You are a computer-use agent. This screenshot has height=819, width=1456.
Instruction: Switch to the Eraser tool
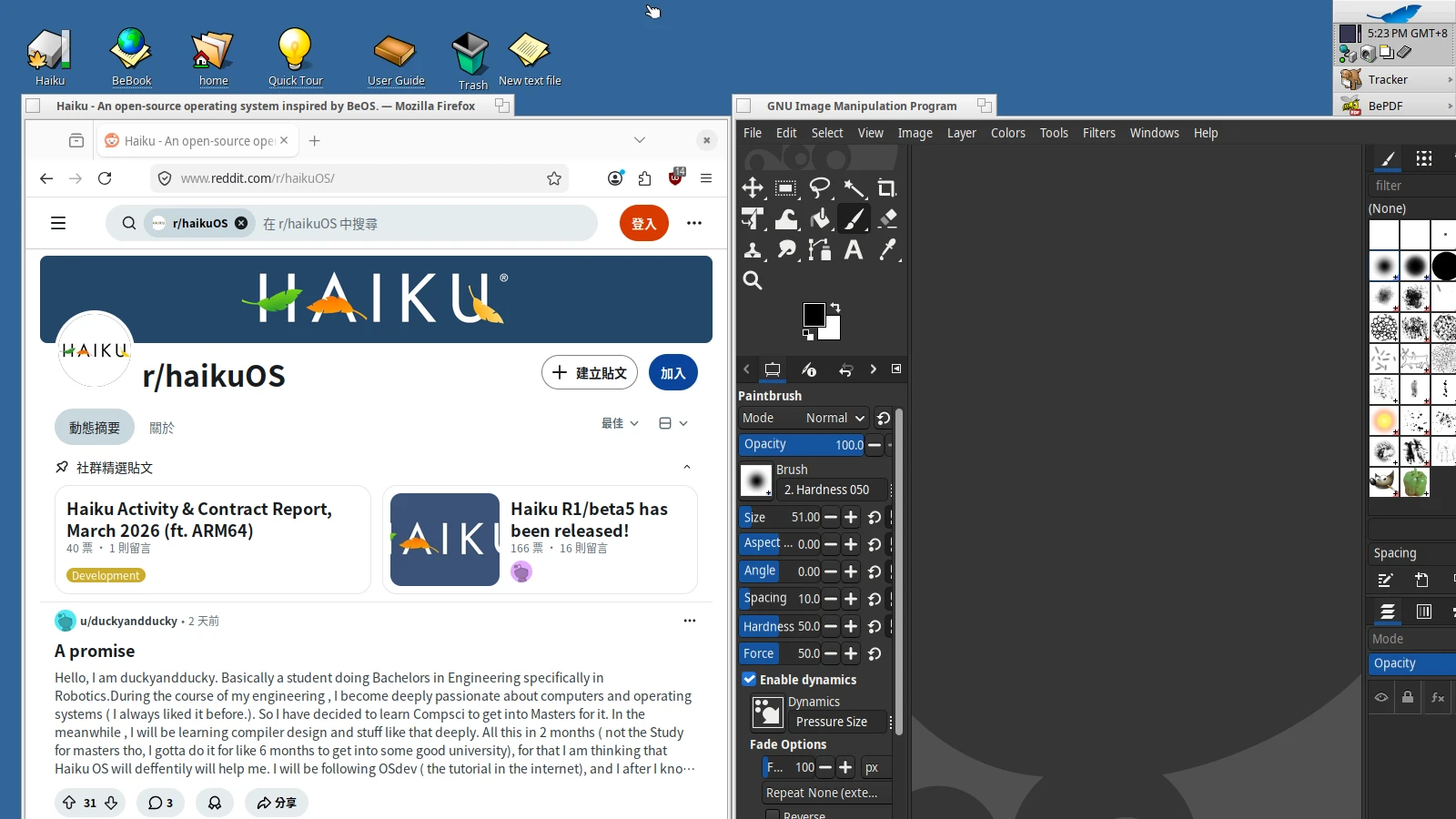(887, 219)
